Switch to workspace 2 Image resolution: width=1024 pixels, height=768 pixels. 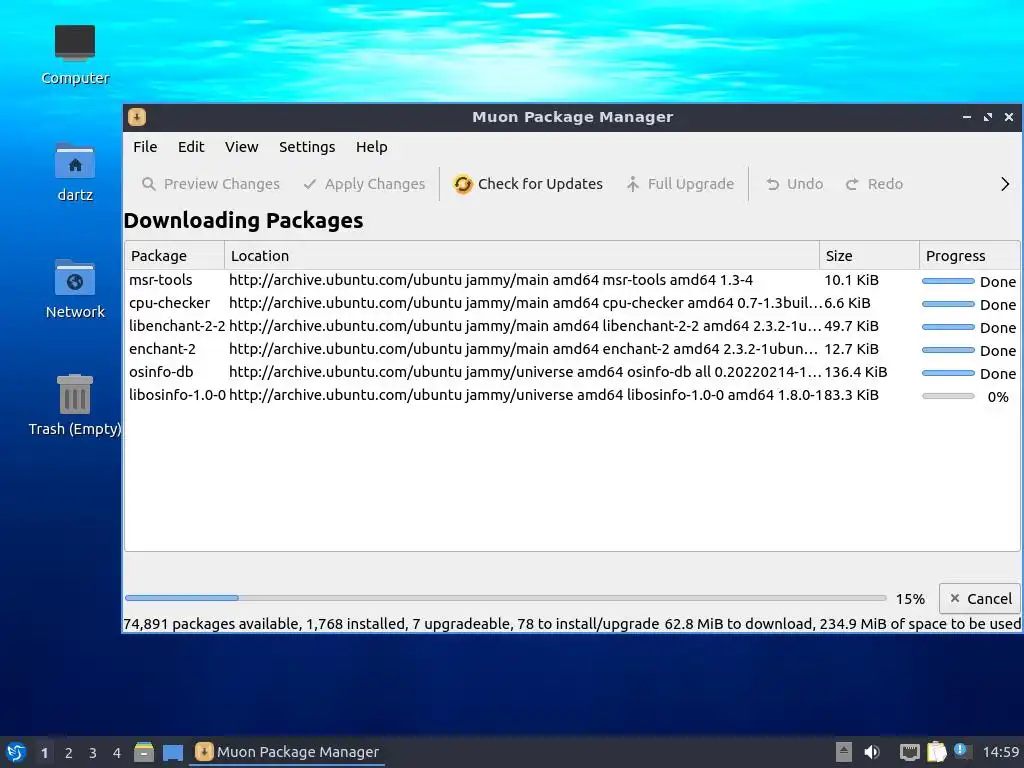pos(69,753)
